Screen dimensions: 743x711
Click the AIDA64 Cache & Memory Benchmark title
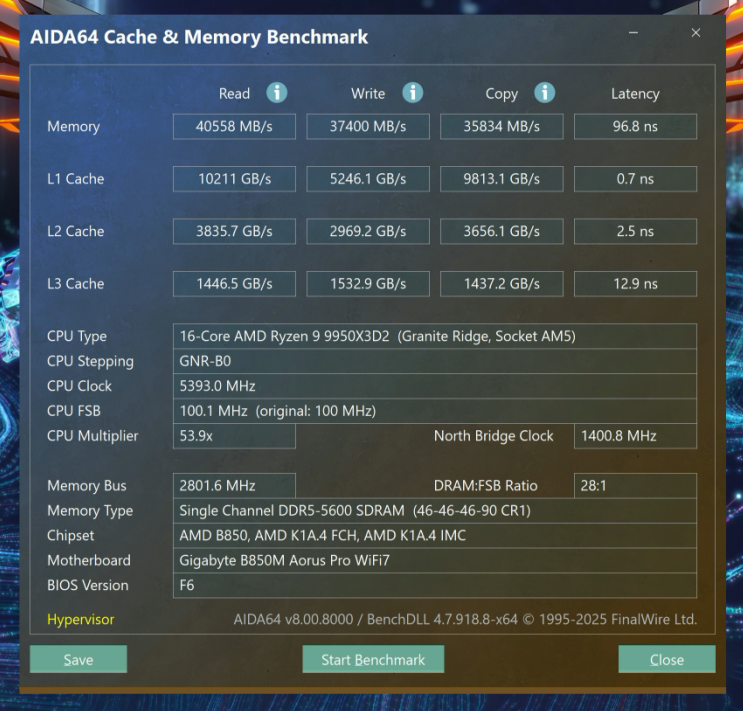199,37
